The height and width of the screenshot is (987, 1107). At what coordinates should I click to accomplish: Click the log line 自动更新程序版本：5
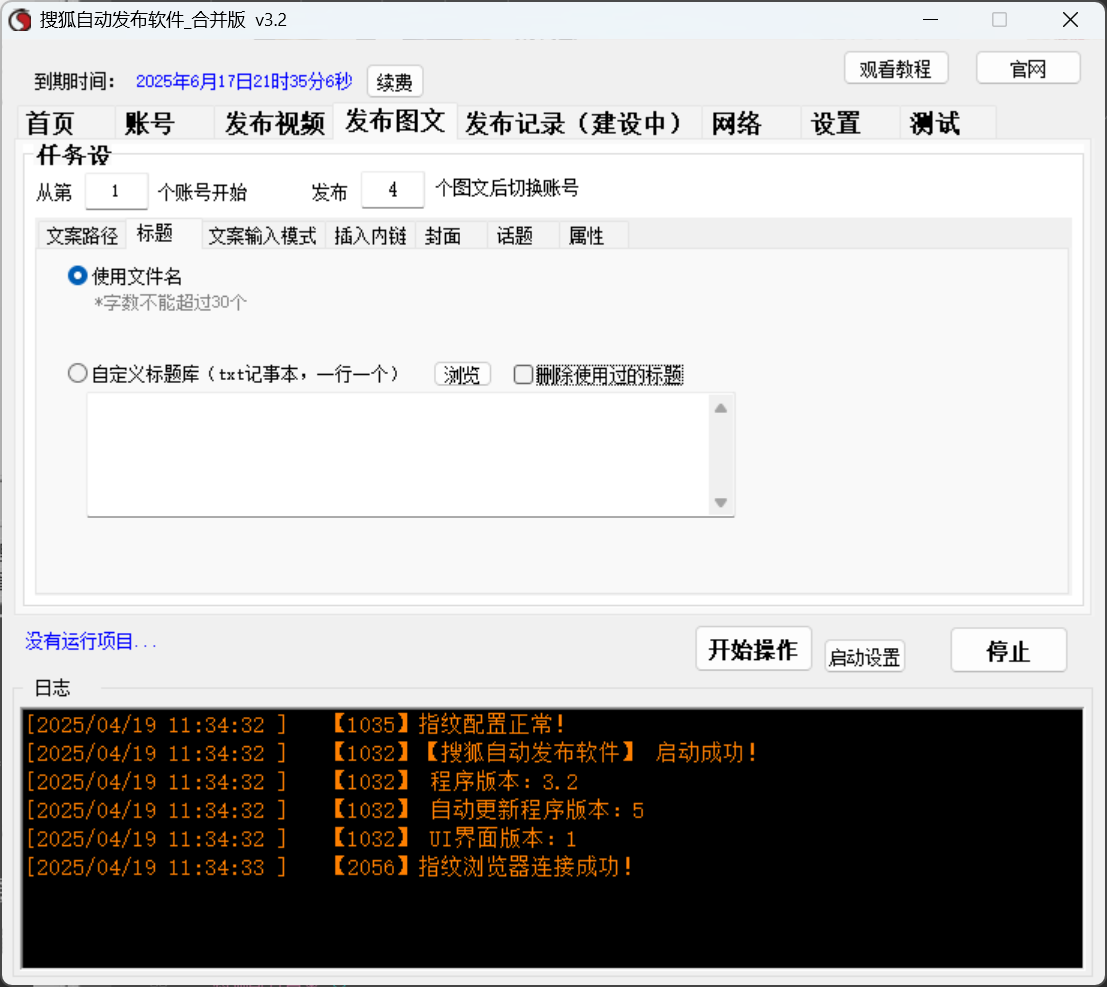537,810
